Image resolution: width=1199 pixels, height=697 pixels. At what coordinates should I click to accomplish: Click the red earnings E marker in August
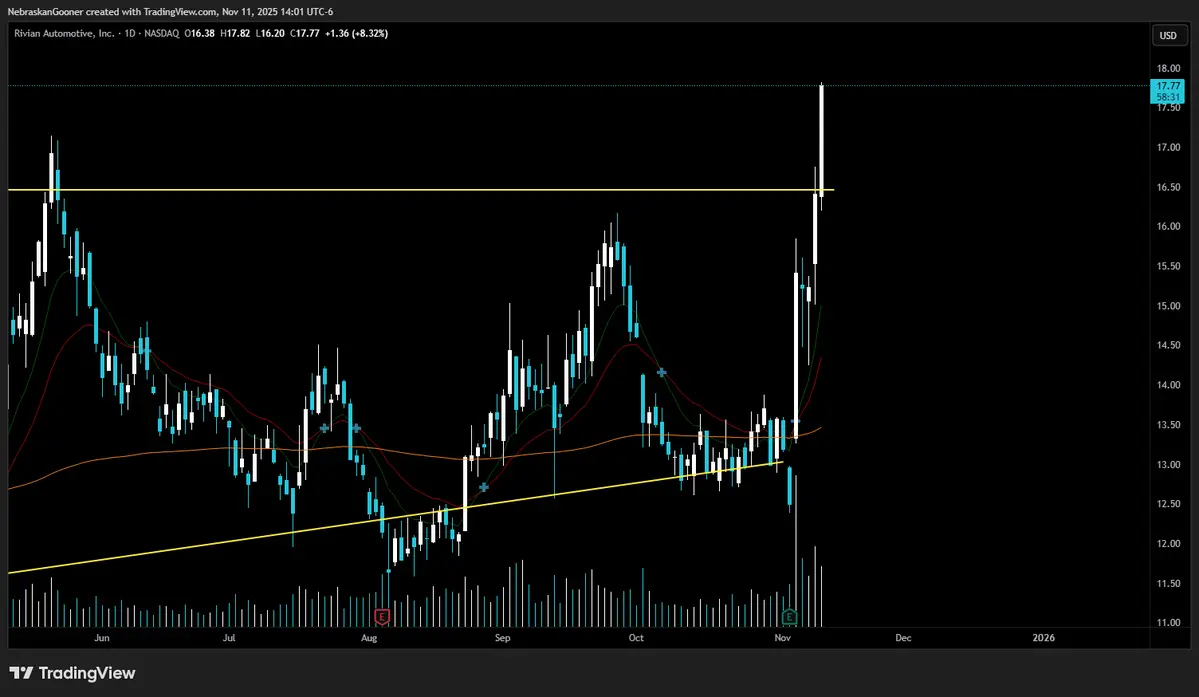tap(382, 616)
